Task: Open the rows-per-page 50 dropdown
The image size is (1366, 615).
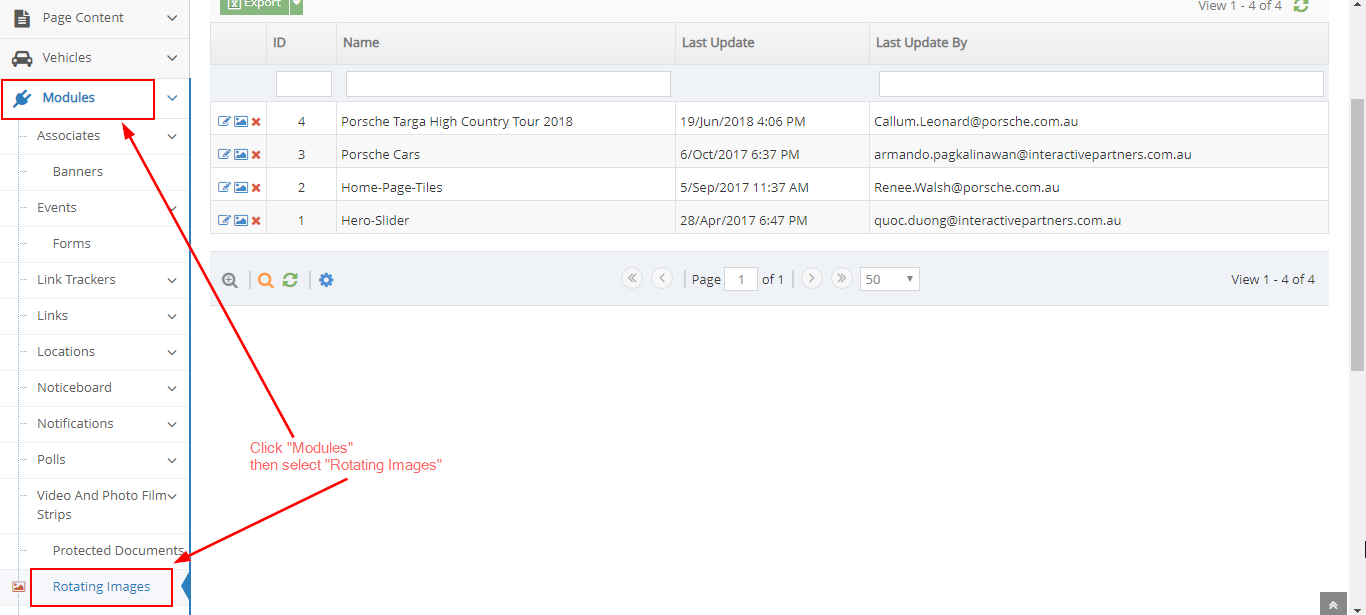Action: point(889,280)
